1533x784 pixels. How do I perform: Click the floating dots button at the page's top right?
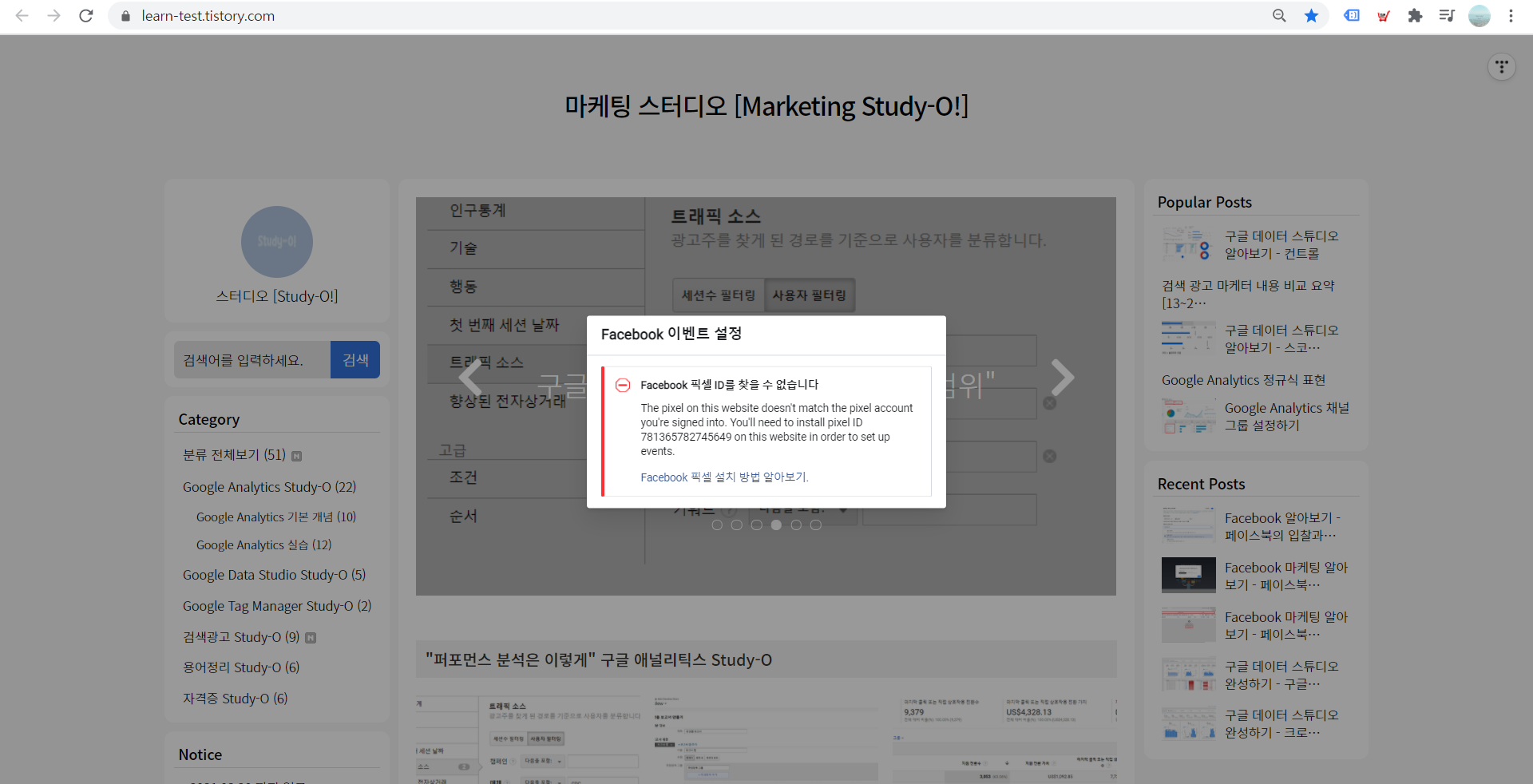point(1502,67)
